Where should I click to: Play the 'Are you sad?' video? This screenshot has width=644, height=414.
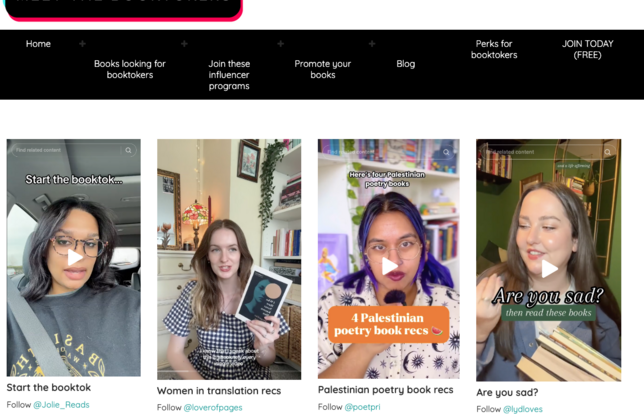[549, 268]
